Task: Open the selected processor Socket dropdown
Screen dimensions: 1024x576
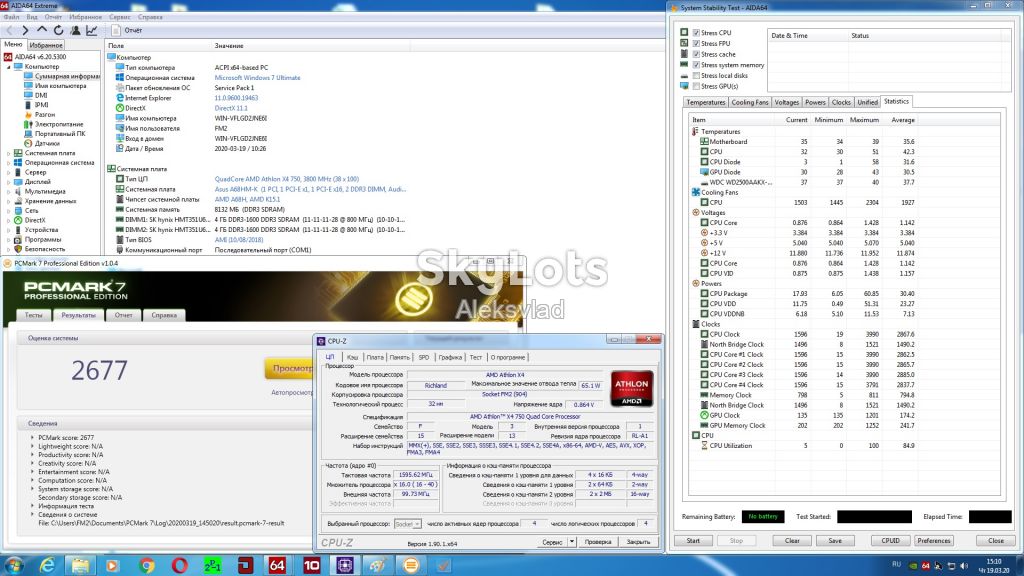Action: [408, 524]
